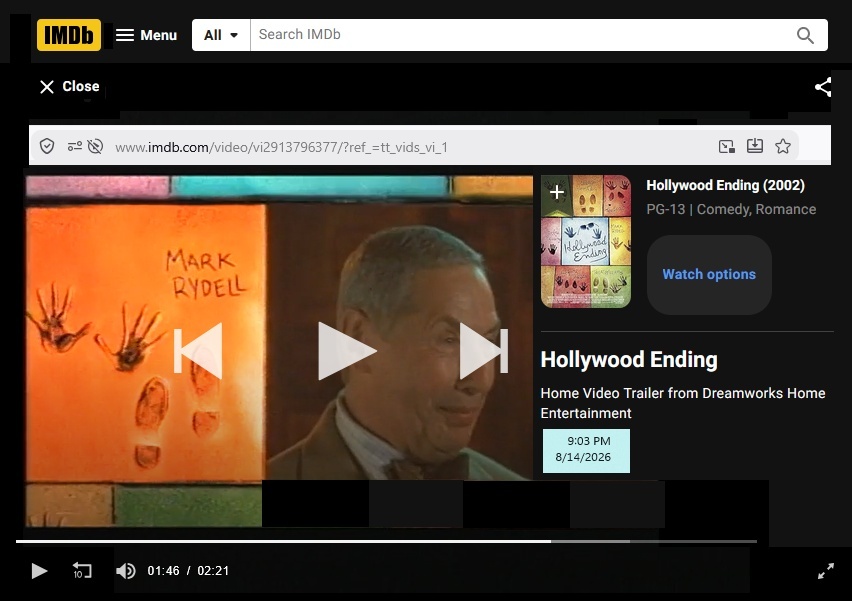The image size is (852, 601).
Task: Click the PG-13 Comedy, Romance text
Action: tap(731, 209)
